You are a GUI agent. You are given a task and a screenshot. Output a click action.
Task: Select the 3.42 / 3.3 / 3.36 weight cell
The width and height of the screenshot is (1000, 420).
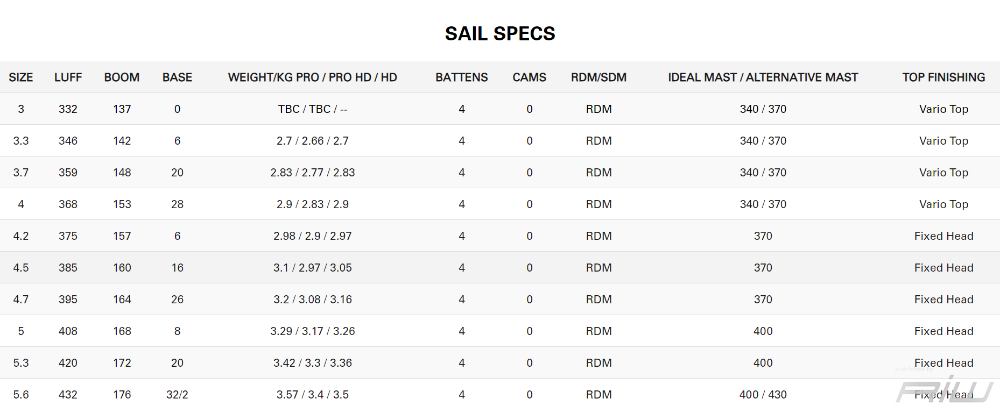pos(313,363)
